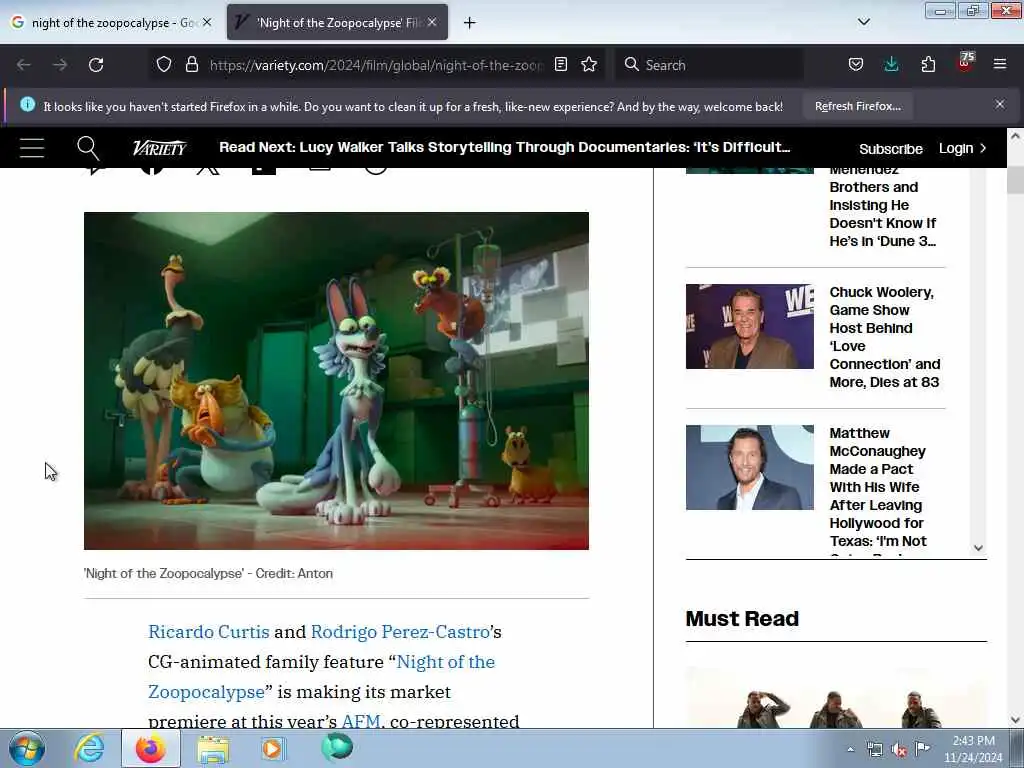The width and height of the screenshot is (1024, 768).
Task: Click the Zoopocalypse animated still image
Action: (x=336, y=381)
